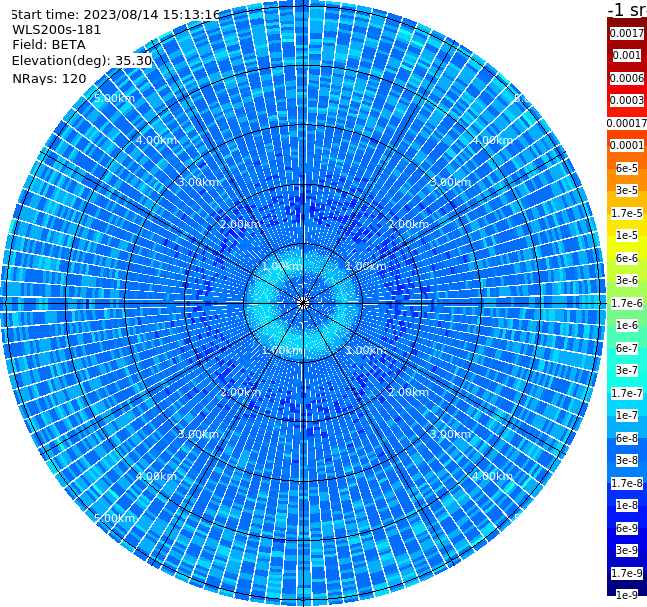This screenshot has width=647, height=607.
Task: Click the "0.0006" colorbar value
Action: pos(627,78)
